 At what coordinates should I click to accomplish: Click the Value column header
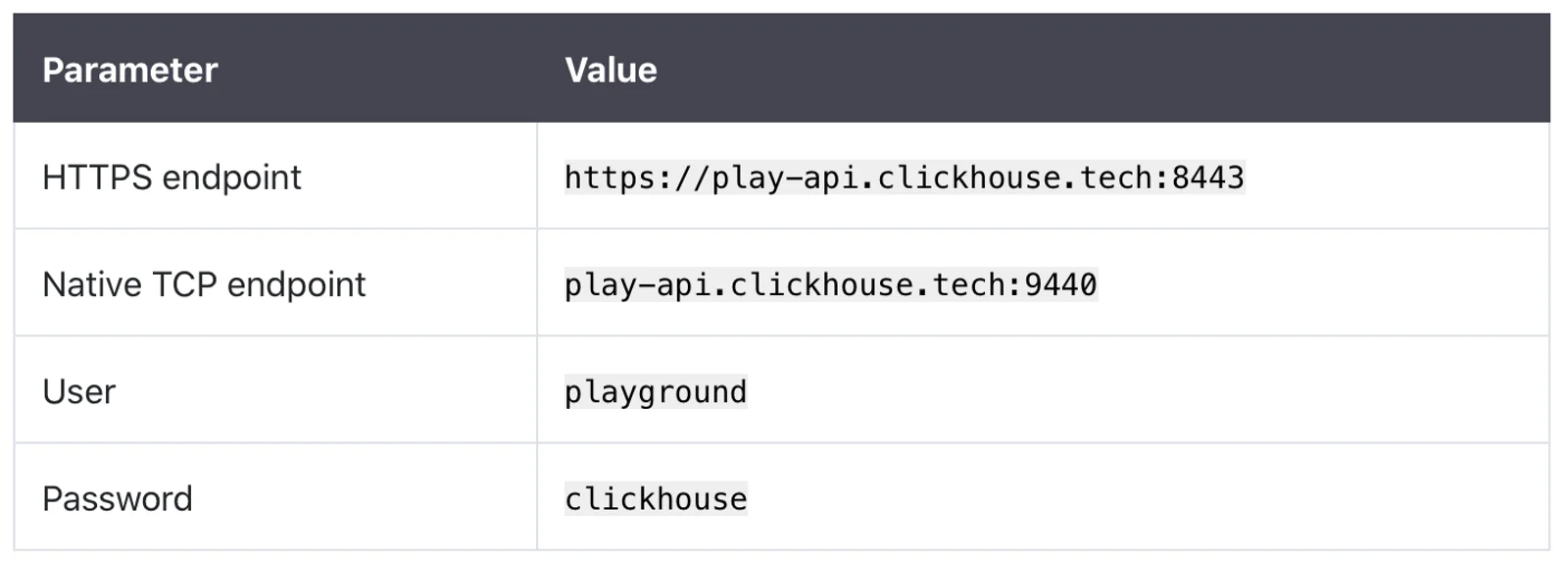pyautogui.click(x=611, y=70)
